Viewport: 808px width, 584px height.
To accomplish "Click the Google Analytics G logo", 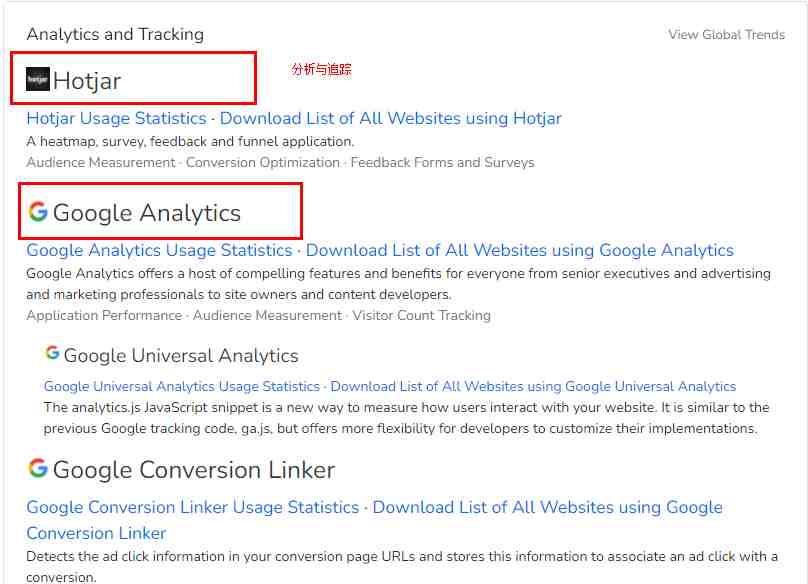I will pos(38,211).
